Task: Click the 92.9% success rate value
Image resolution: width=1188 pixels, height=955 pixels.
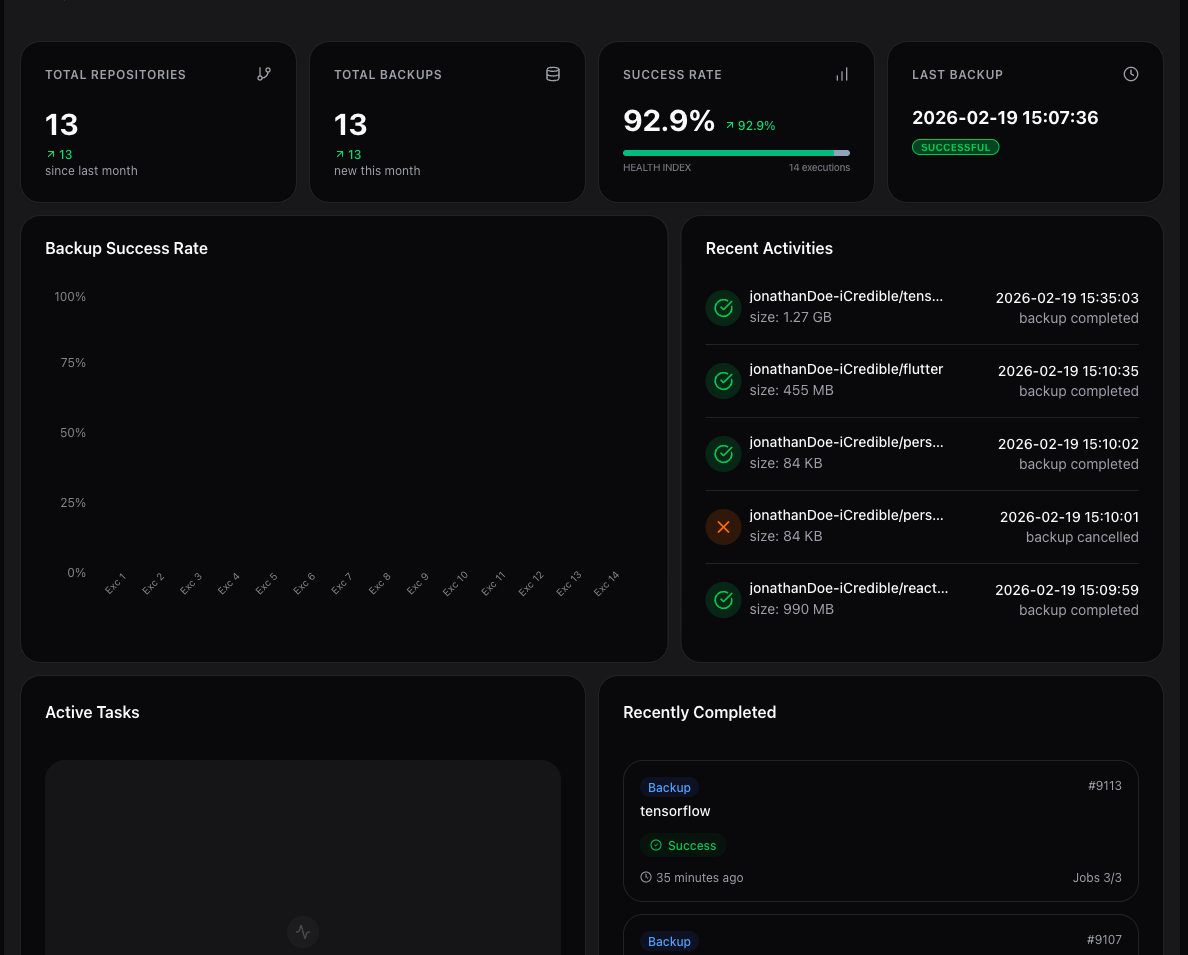Action: [x=668, y=121]
